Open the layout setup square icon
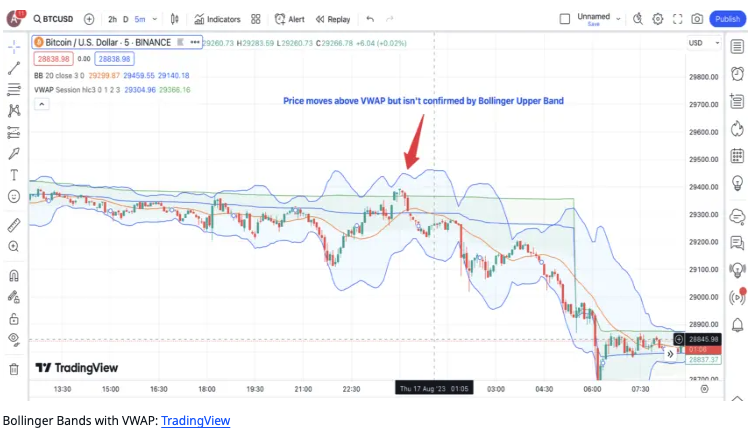 click(x=565, y=19)
